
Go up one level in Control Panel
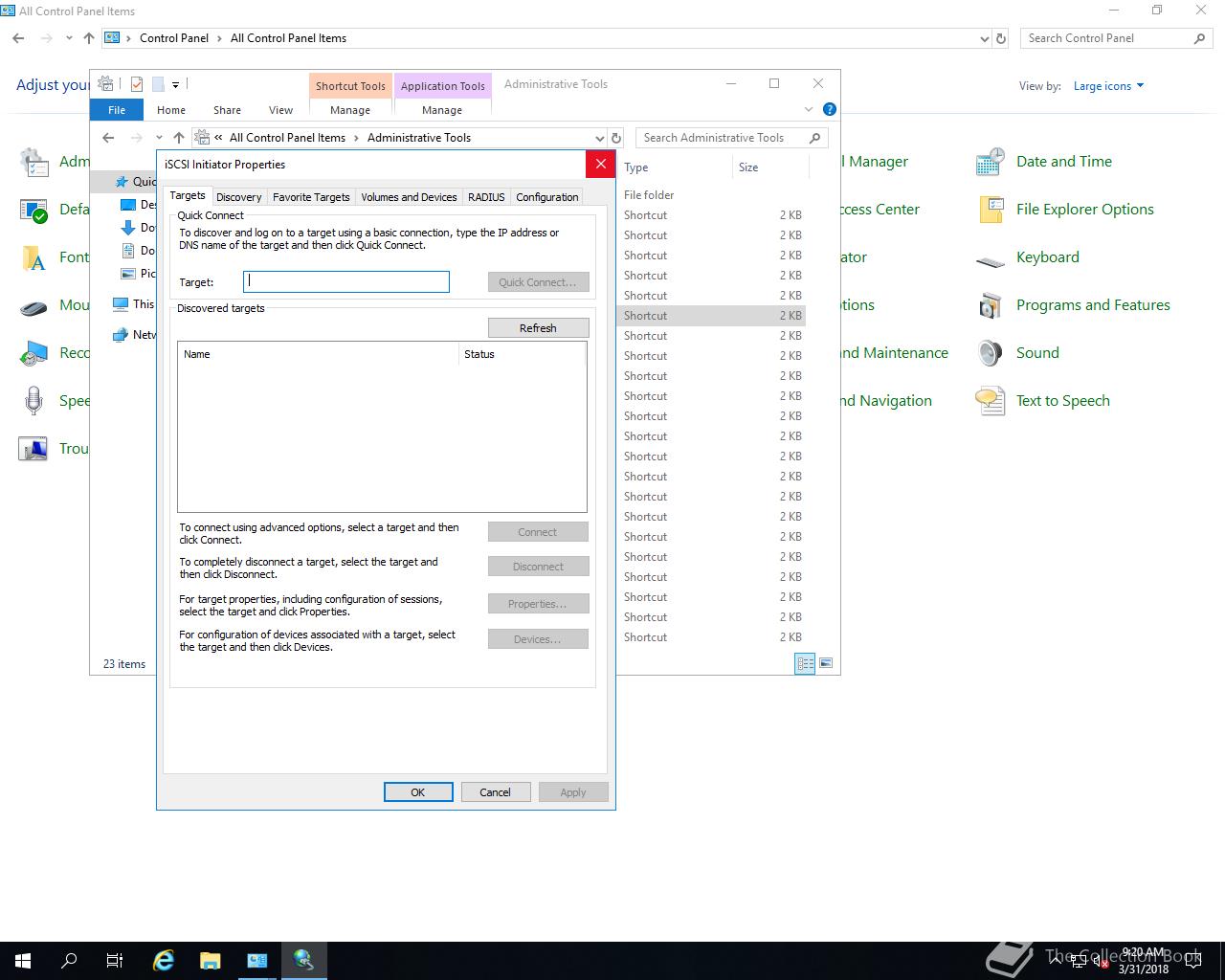pyautogui.click(x=89, y=38)
